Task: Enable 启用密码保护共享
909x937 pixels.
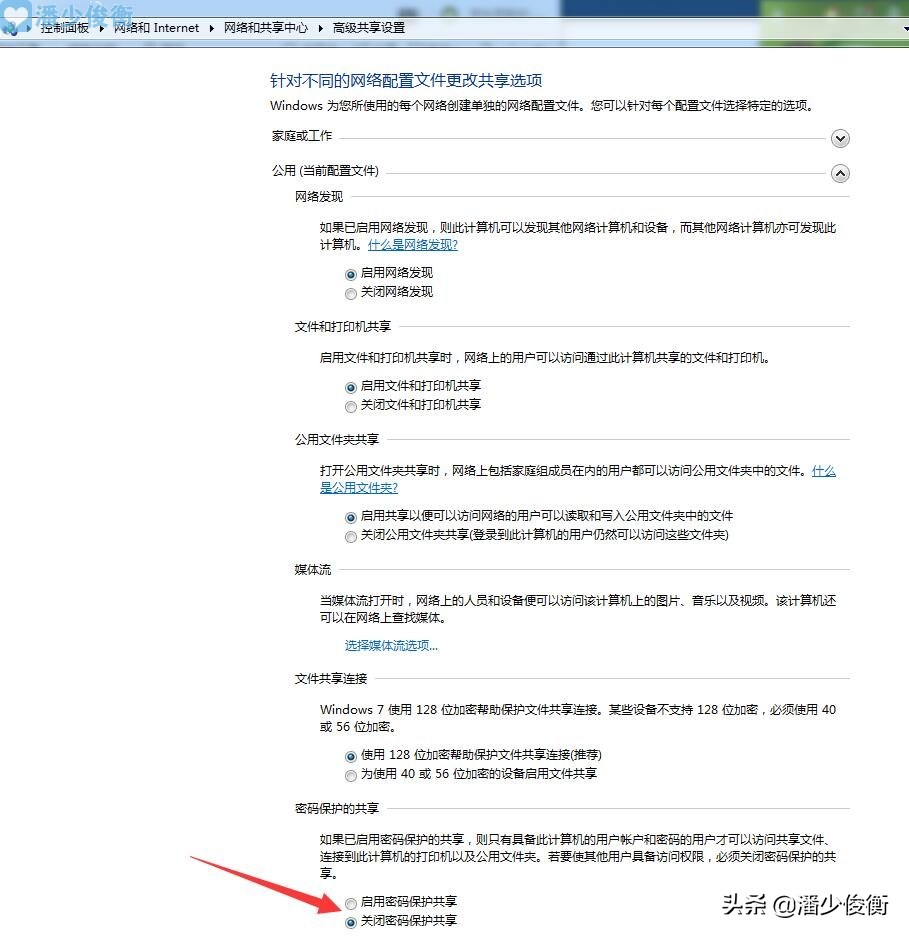Action: tap(350, 902)
